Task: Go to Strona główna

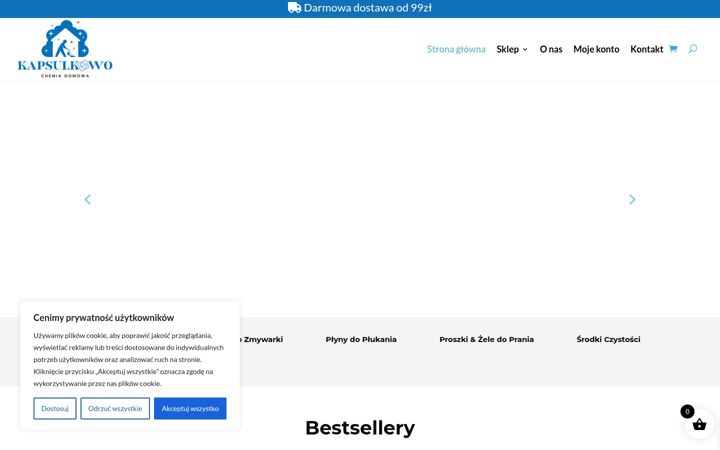Action: pos(456,49)
